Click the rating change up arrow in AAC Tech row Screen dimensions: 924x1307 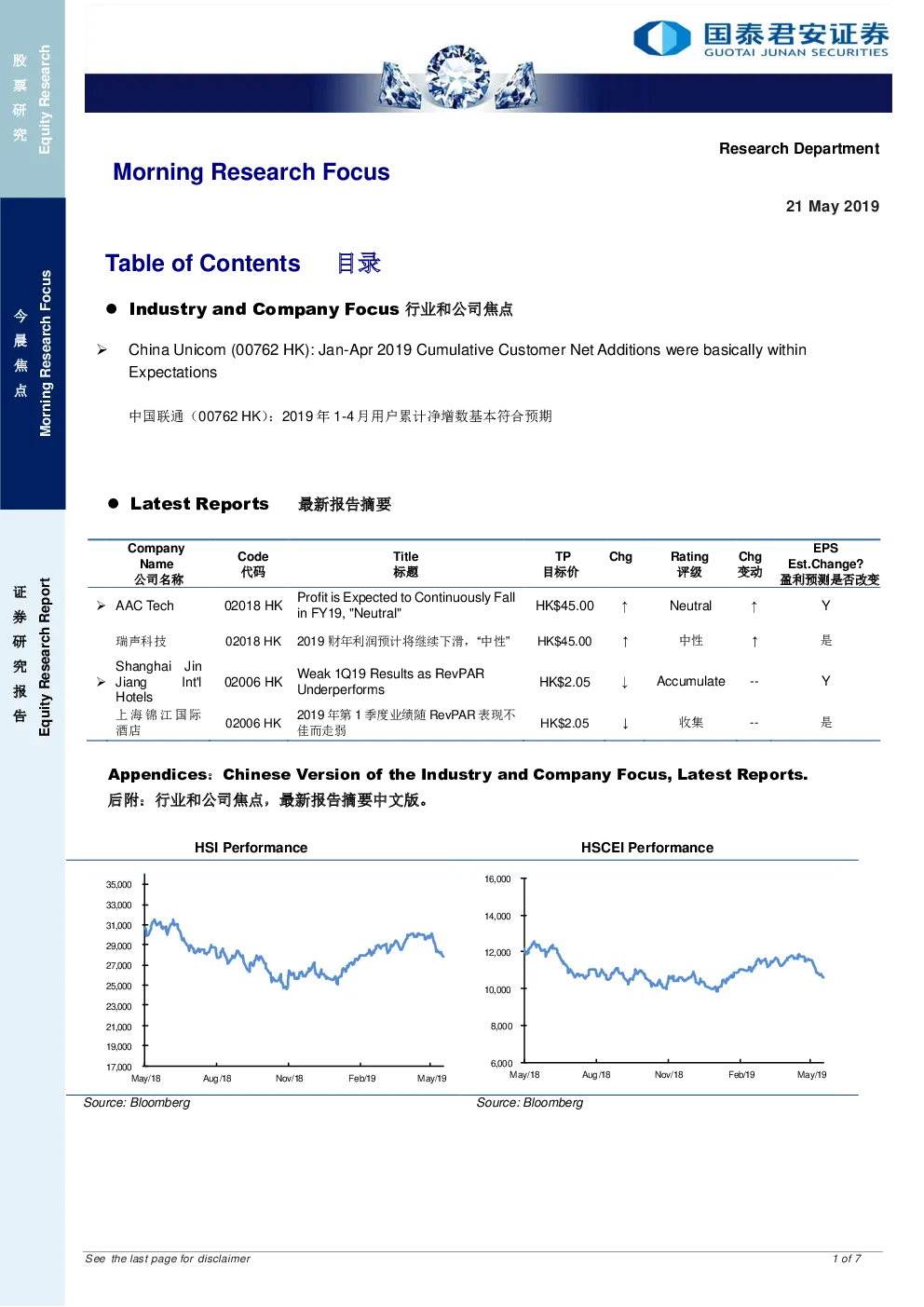tap(754, 606)
